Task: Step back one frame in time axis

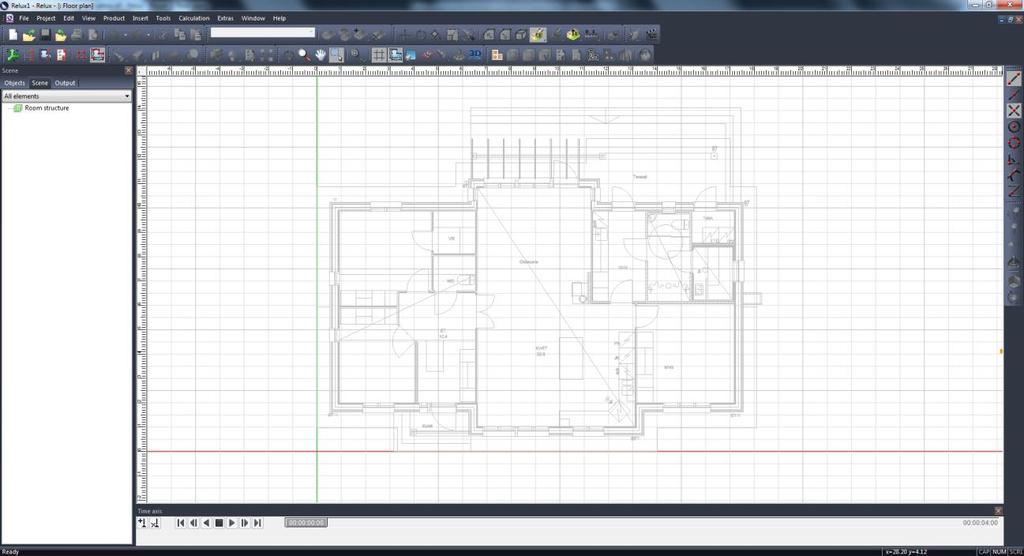Action: coord(194,523)
